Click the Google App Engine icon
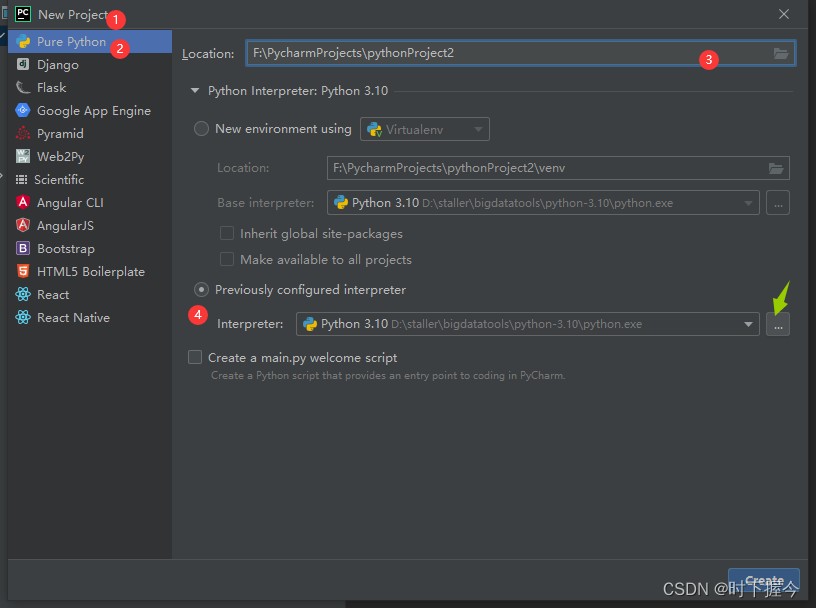 click(23, 110)
